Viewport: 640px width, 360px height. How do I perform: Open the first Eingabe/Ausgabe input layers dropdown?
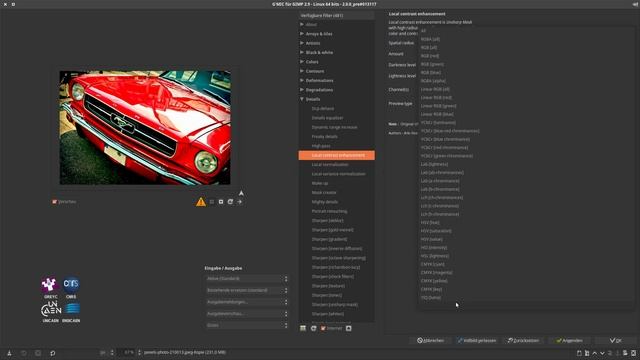point(247,279)
